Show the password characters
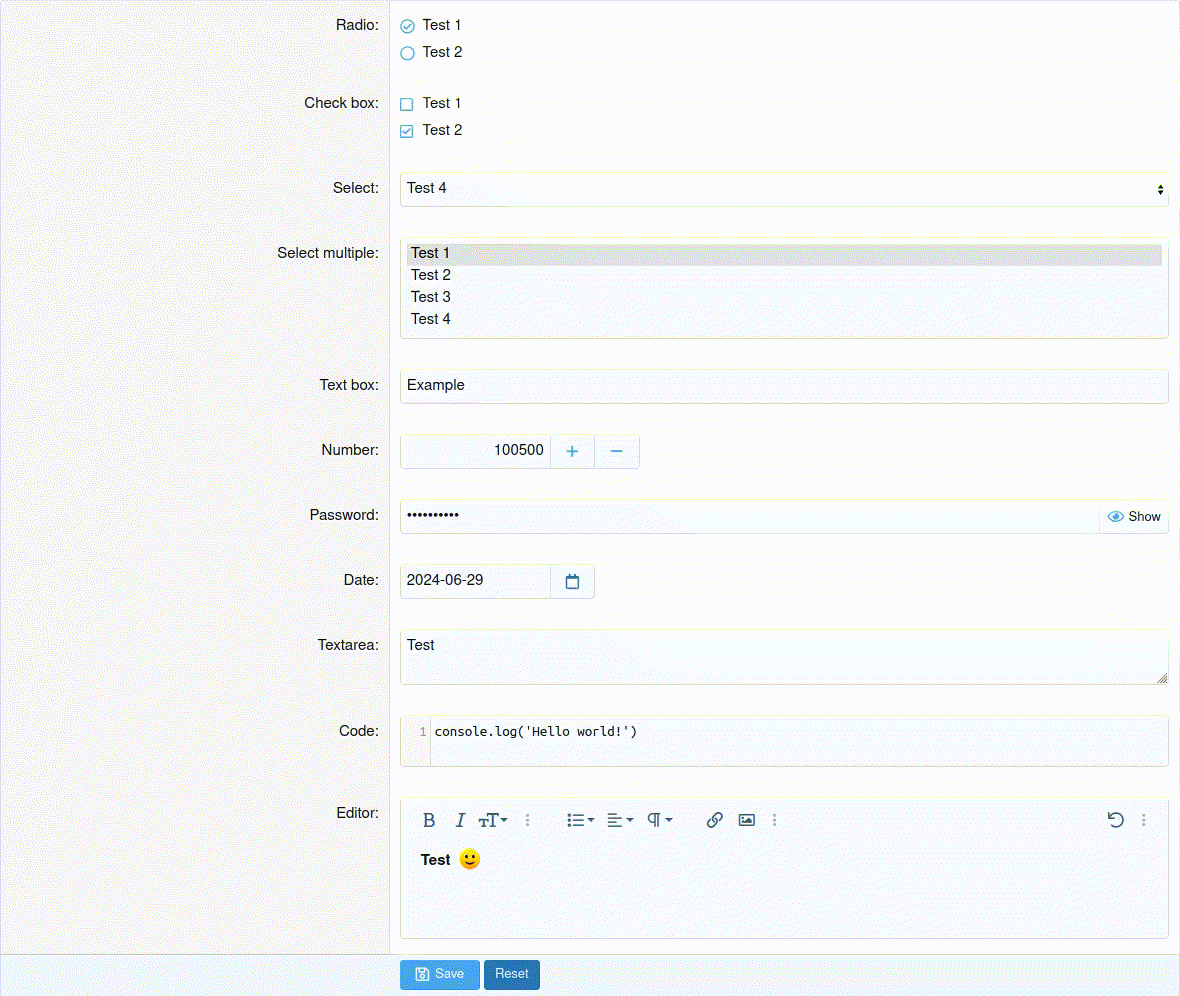Screen dimensions: 1180x996 pyautogui.click(x=1134, y=517)
